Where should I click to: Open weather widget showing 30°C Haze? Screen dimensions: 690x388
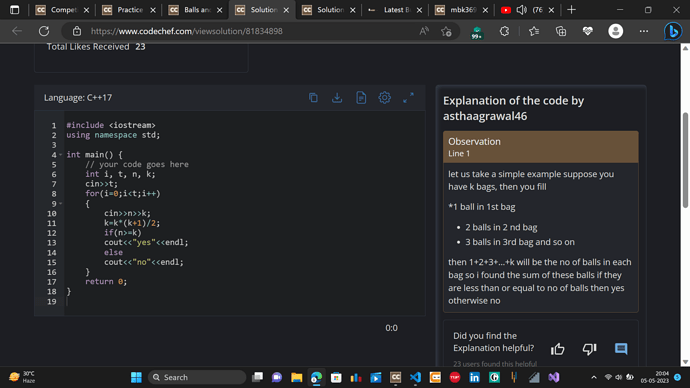(x=22, y=377)
